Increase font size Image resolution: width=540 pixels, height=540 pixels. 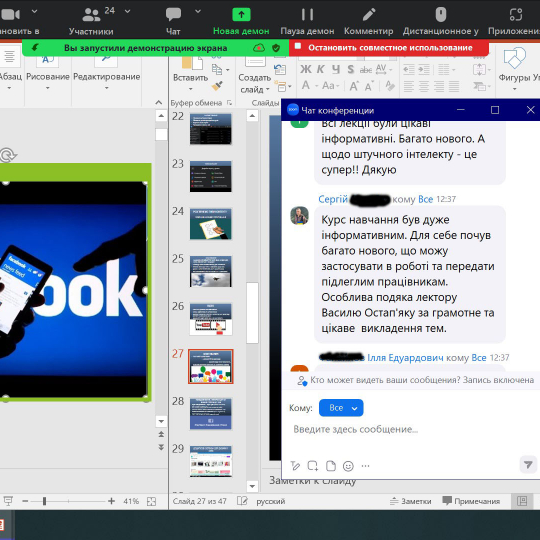click(x=354, y=86)
